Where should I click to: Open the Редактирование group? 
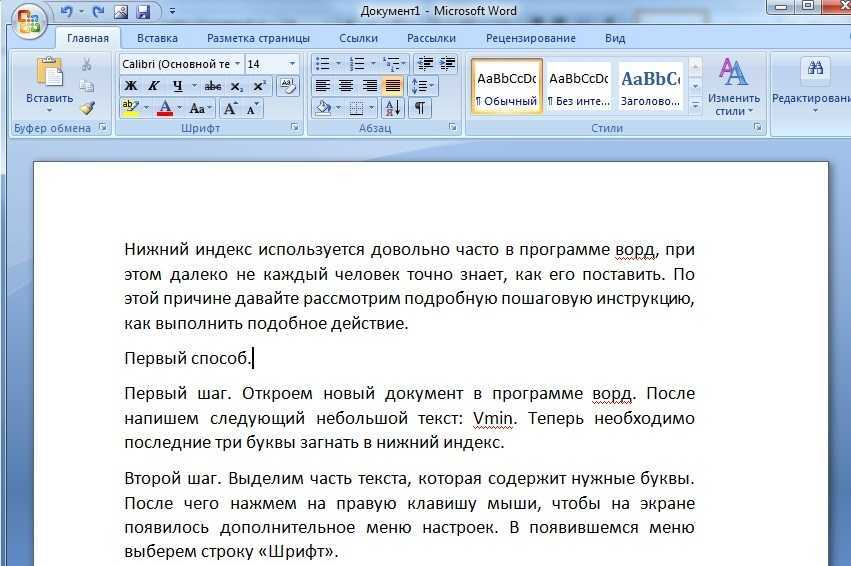click(811, 87)
